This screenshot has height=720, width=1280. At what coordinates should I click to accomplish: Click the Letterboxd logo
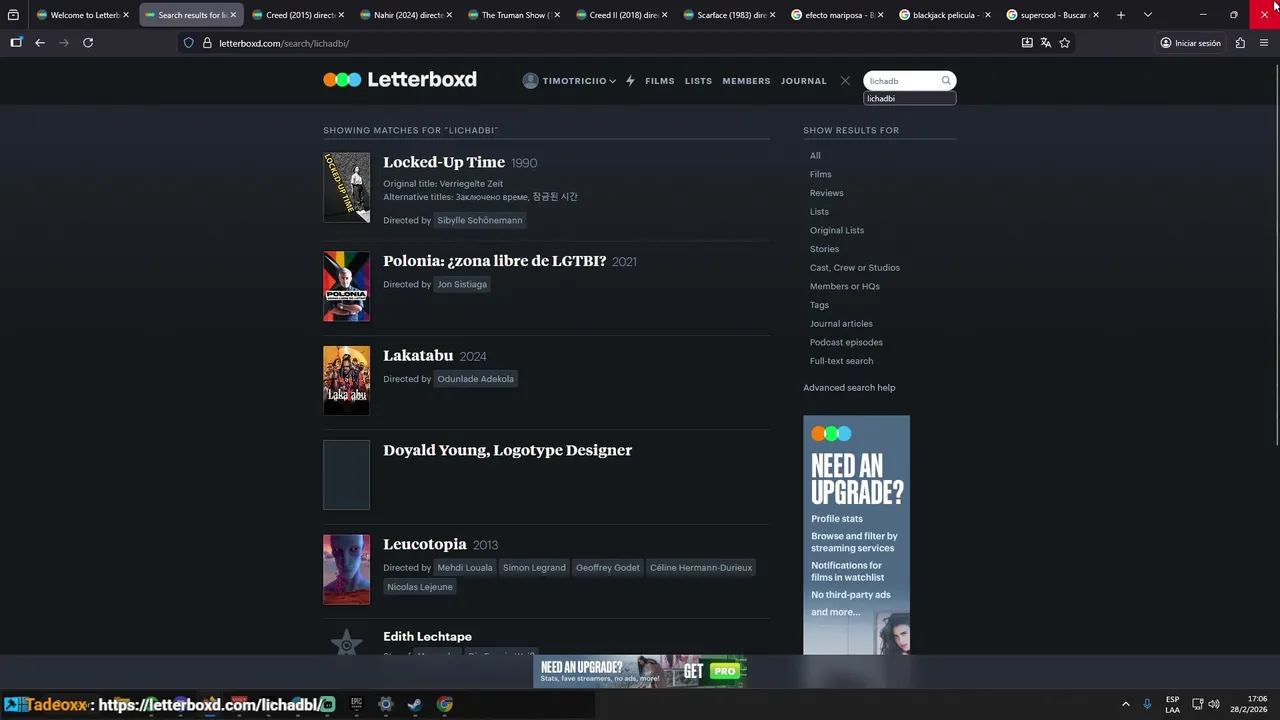point(400,80)
